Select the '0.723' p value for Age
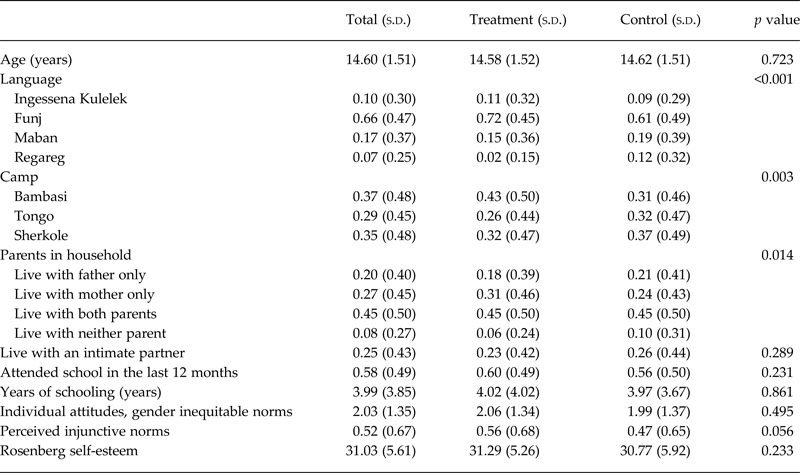 click(x=776, y=60)
